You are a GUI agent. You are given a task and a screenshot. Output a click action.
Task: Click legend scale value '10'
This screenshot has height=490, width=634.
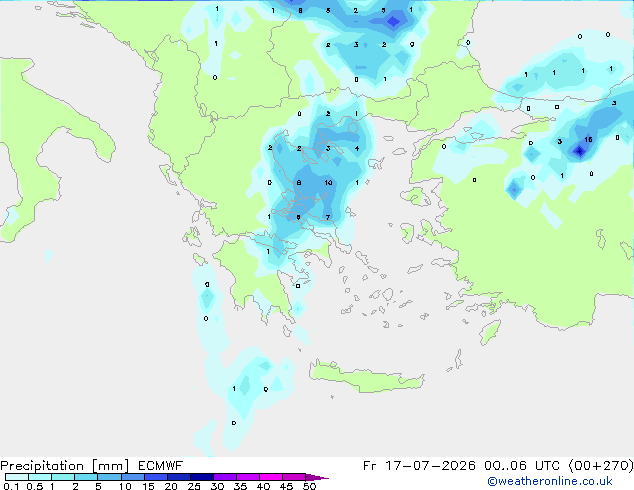click(125, 486)
